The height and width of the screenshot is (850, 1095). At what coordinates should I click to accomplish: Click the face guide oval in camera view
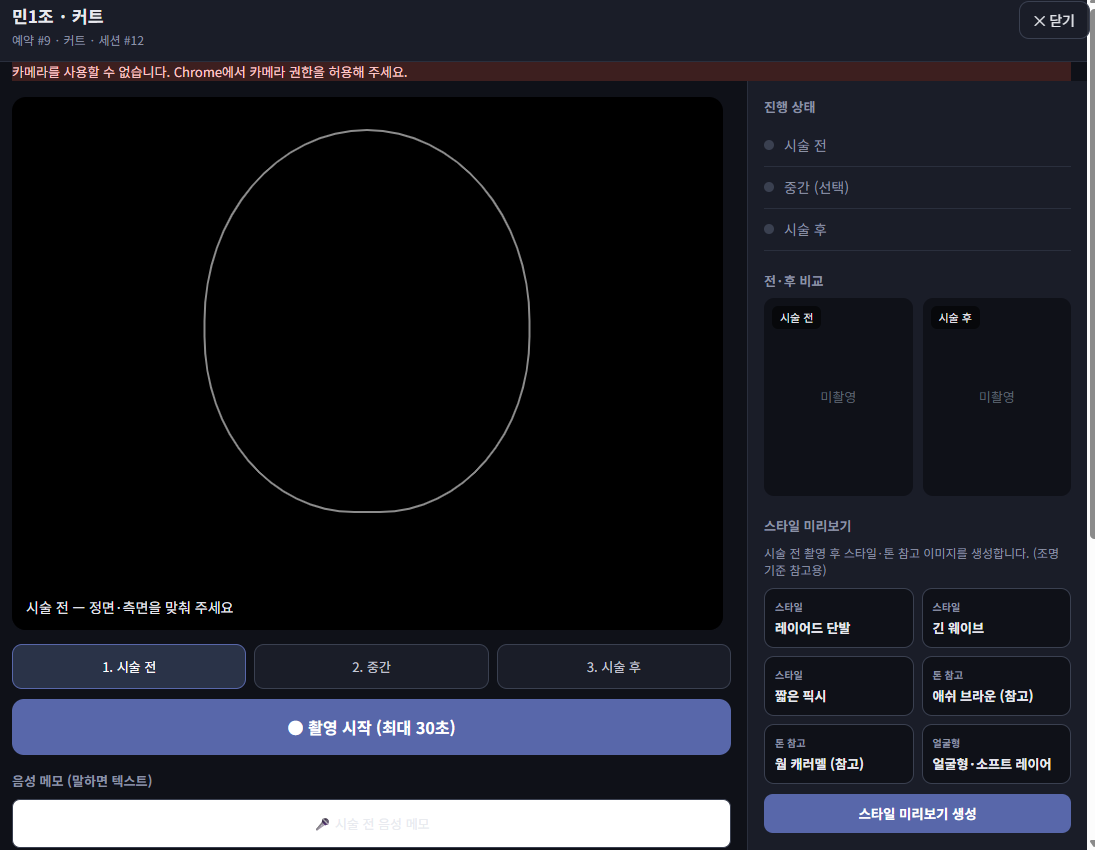click(x=367, y=321)
